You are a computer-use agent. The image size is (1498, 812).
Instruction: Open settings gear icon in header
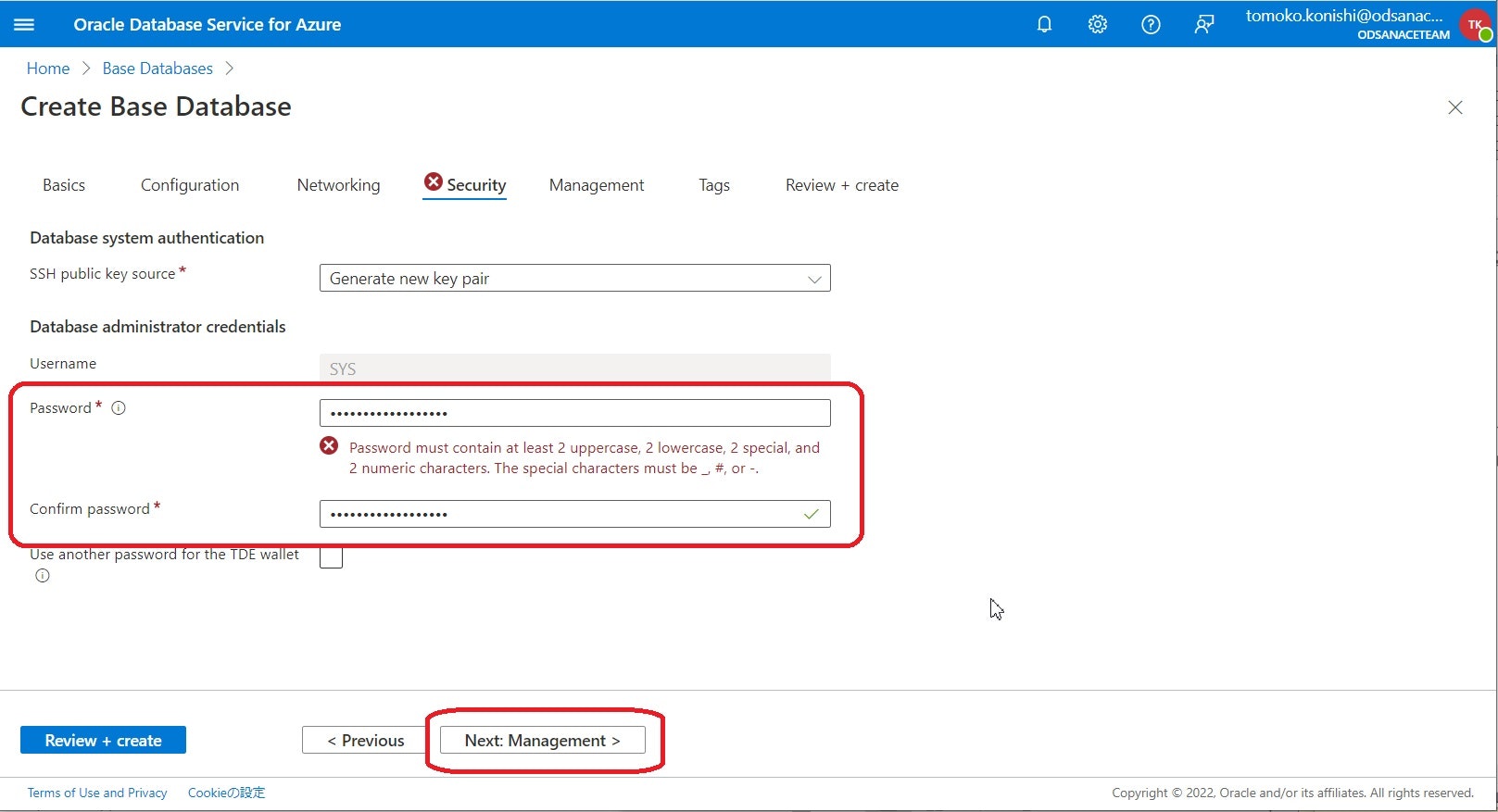click(x=1098, y=25)
